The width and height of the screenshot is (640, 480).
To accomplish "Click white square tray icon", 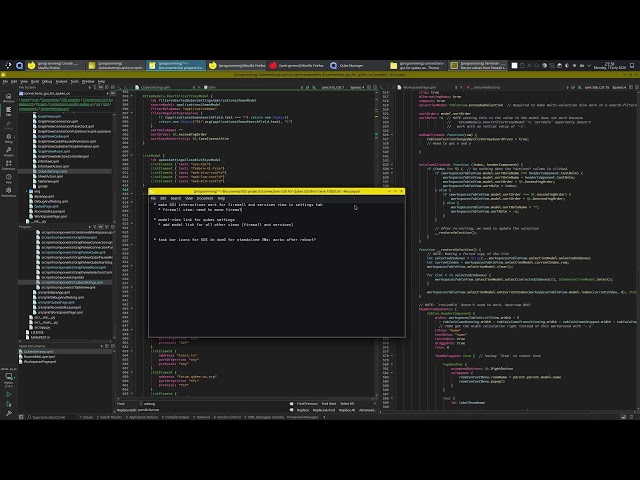I will (514, 65).
